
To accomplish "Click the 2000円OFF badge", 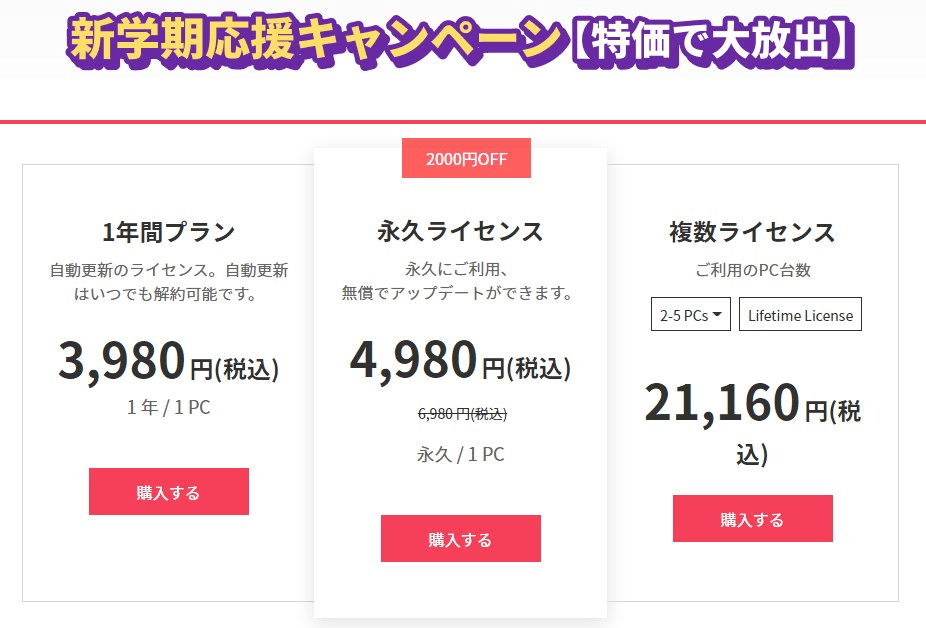I will [x=467, y=158].
